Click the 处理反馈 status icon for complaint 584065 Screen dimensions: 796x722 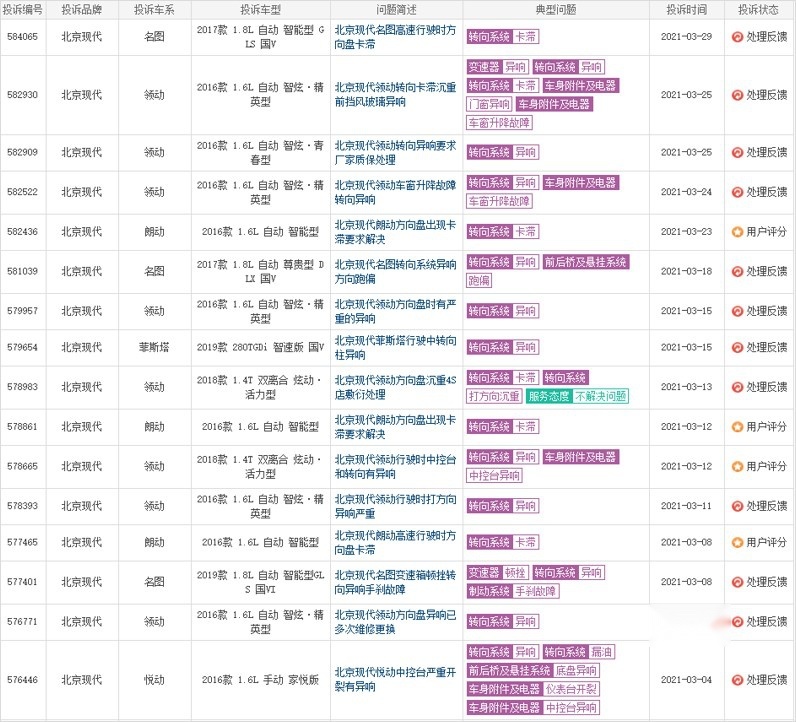pyautogui.click(x=737, y=37)
